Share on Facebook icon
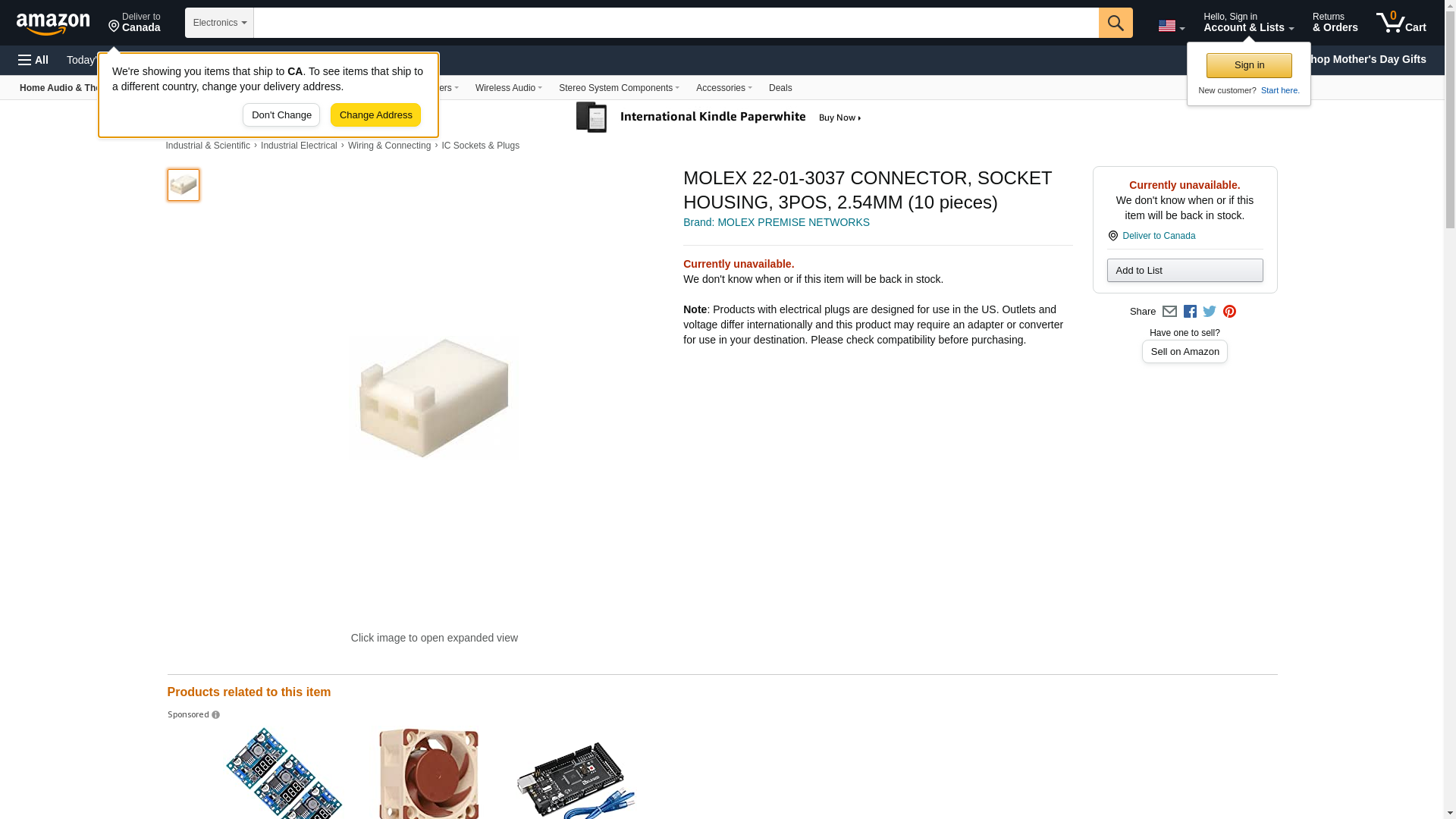The height and width of the screenshot is (819, 1456). point(1190,312)
